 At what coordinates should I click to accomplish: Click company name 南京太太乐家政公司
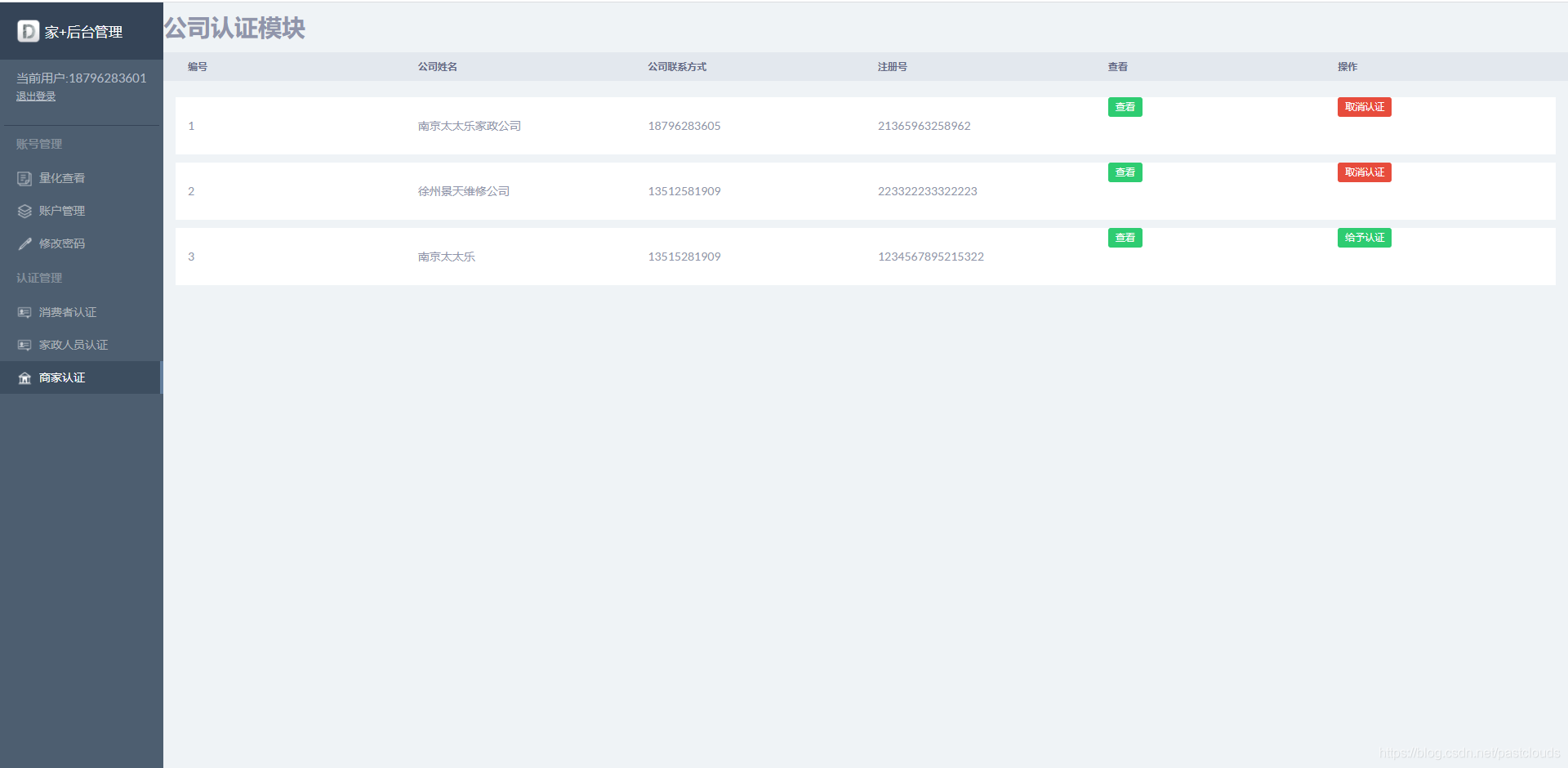pyautogui.click(x=470, y=126)
